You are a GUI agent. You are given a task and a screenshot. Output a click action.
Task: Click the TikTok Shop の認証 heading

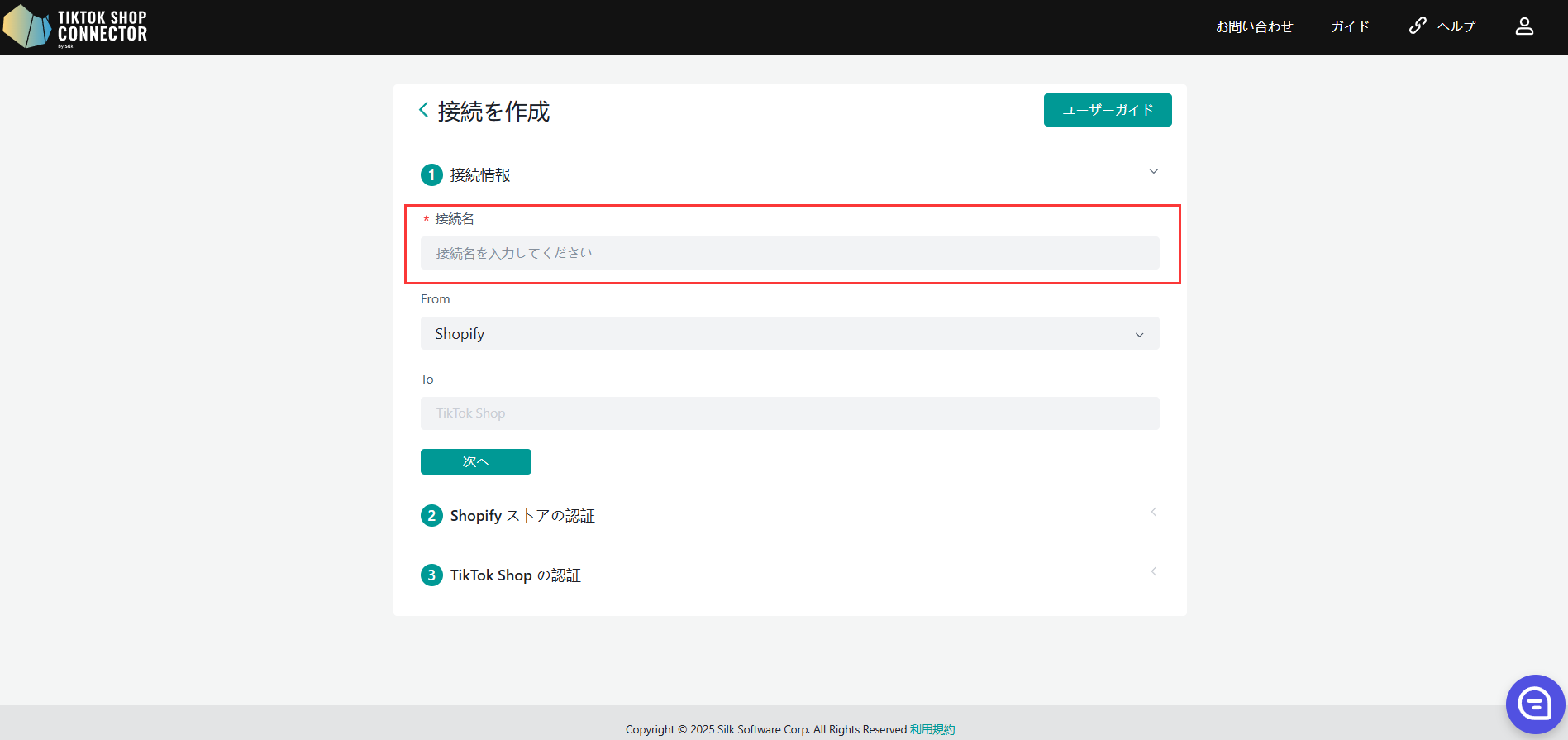[x=516, y=575]
